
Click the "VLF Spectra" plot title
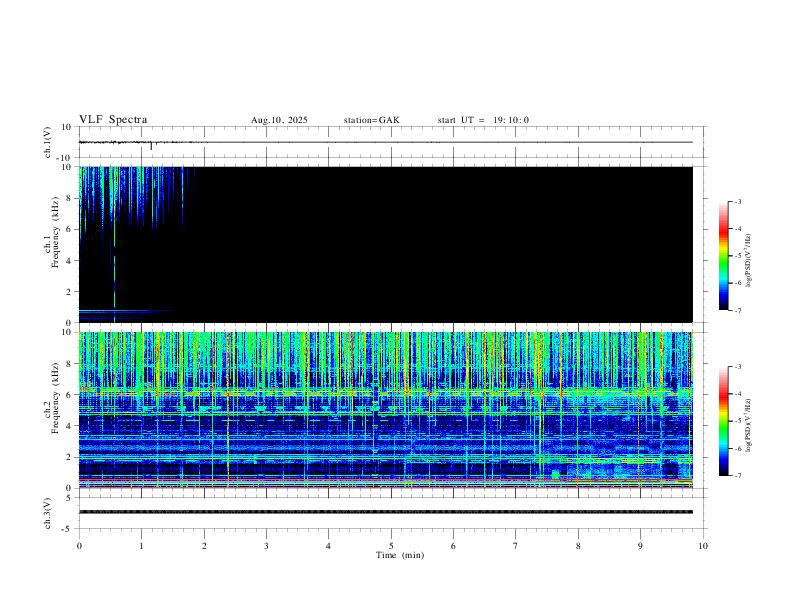click(x=113, y=120)
